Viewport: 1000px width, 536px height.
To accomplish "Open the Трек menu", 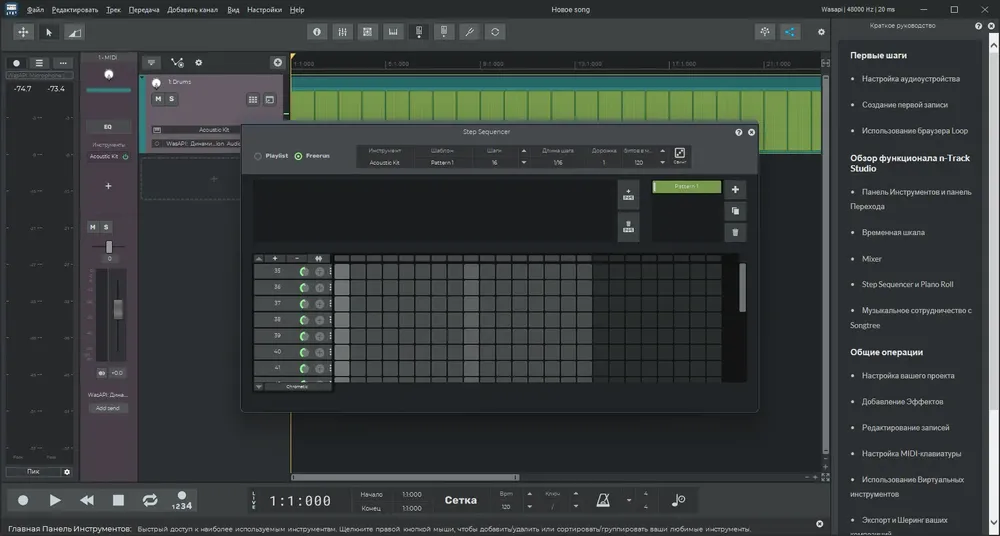I will click(x=113, y=10).
